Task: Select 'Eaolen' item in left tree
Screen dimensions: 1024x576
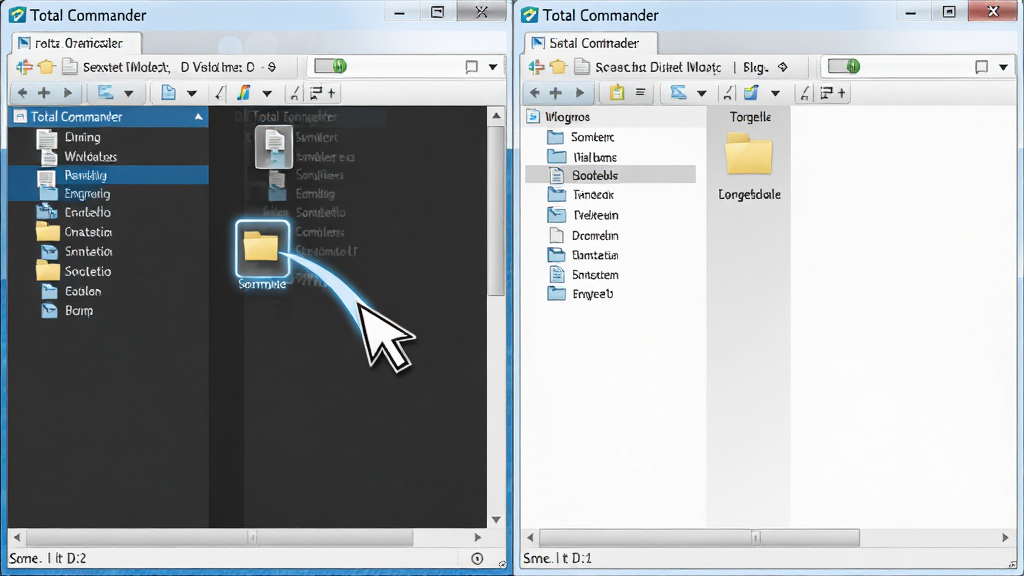Action: pos(83,291)
